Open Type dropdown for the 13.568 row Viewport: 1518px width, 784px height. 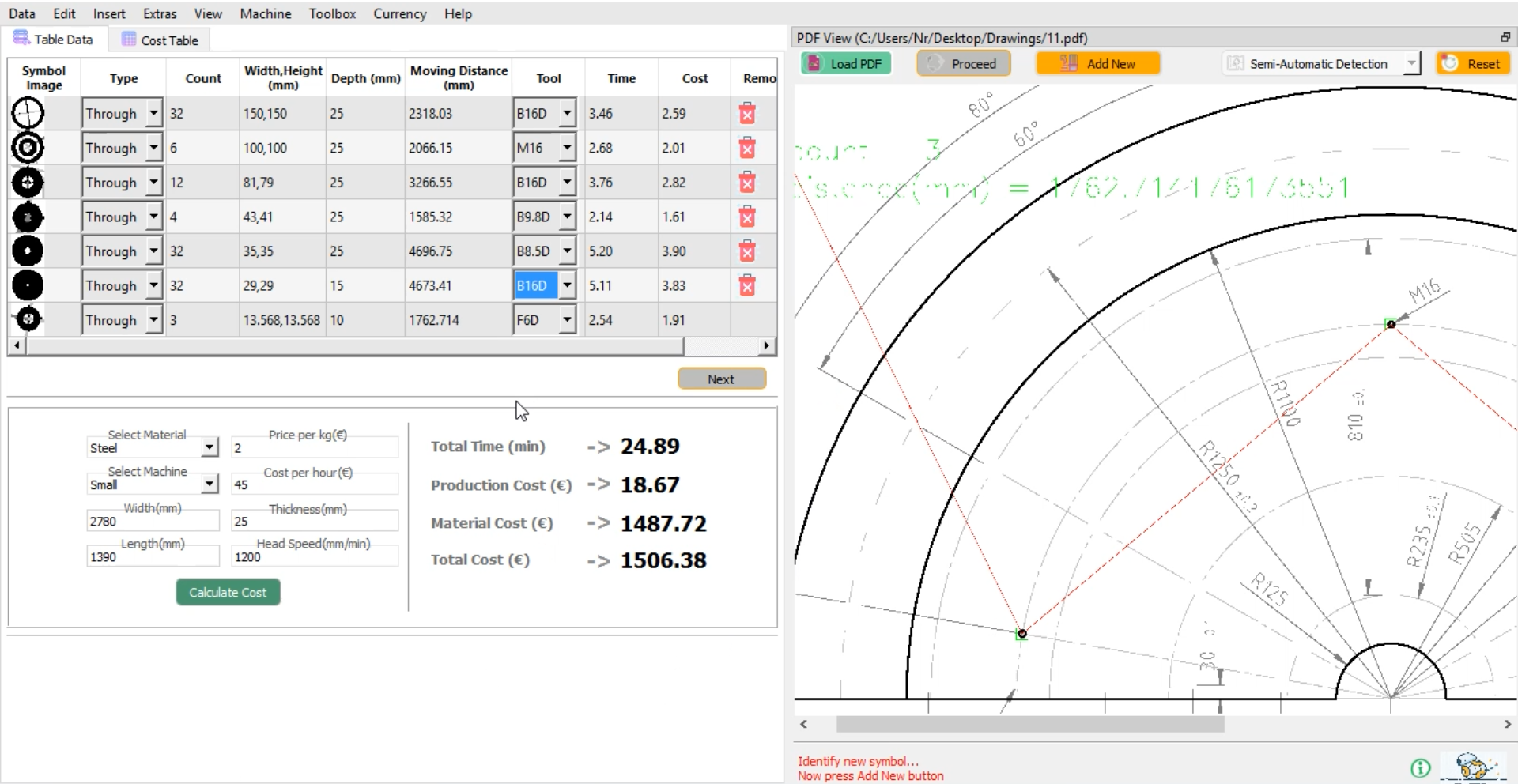(x=154, y=320)
